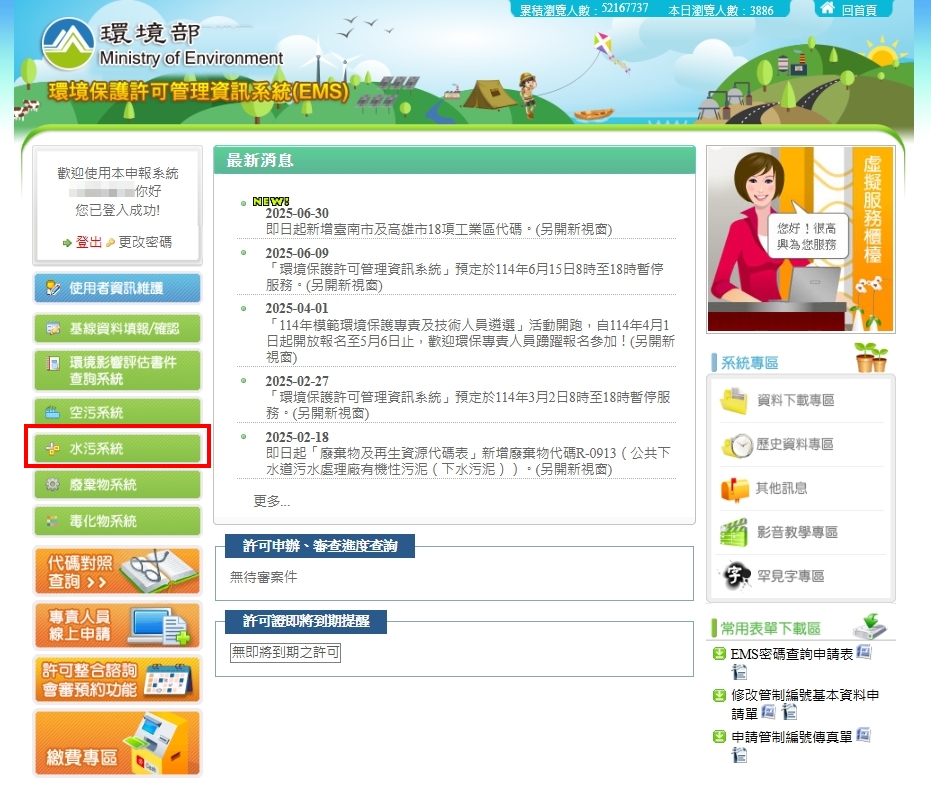
Task: Open the 繳費專區 payment banner
Action: [117, 743]
